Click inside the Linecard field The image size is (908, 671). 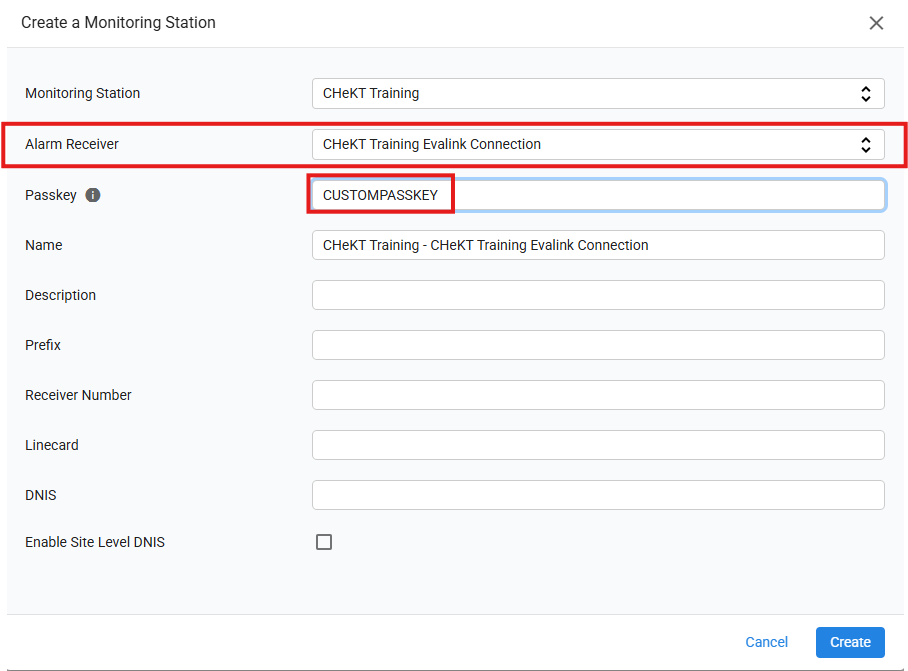coord(598,445)
